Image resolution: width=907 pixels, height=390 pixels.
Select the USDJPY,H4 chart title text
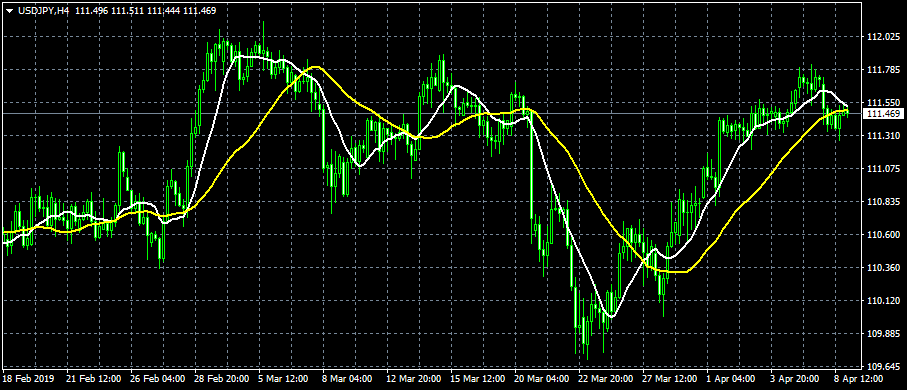[41, 10]
